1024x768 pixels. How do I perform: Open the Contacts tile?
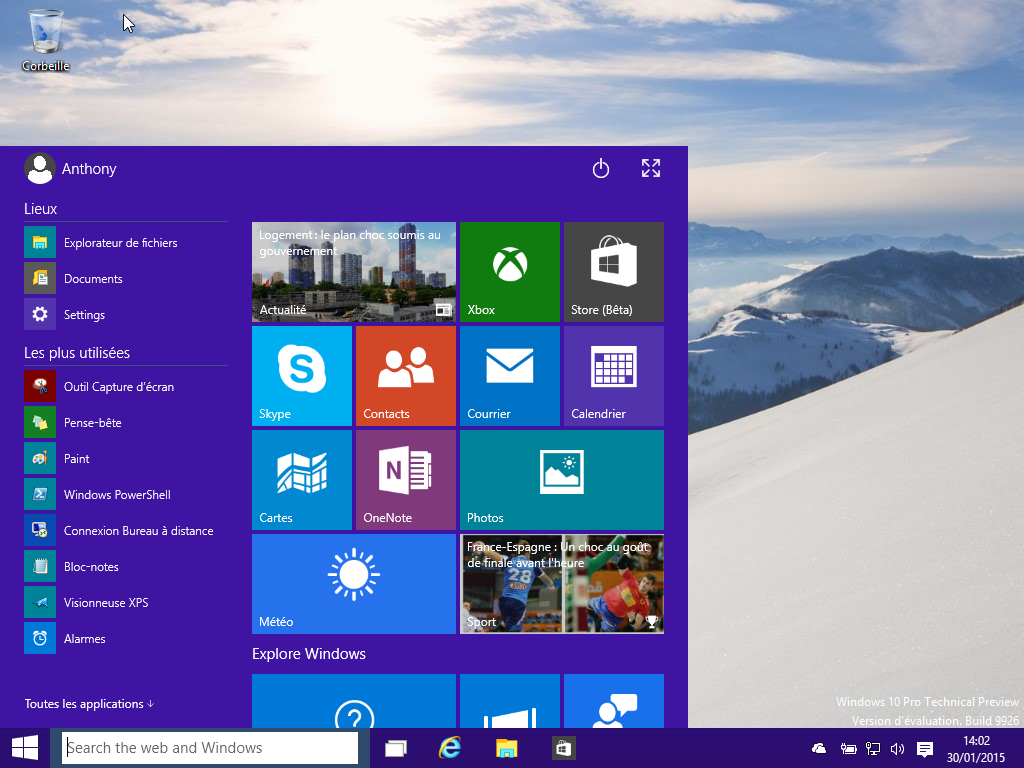click(x=405, y=375)
